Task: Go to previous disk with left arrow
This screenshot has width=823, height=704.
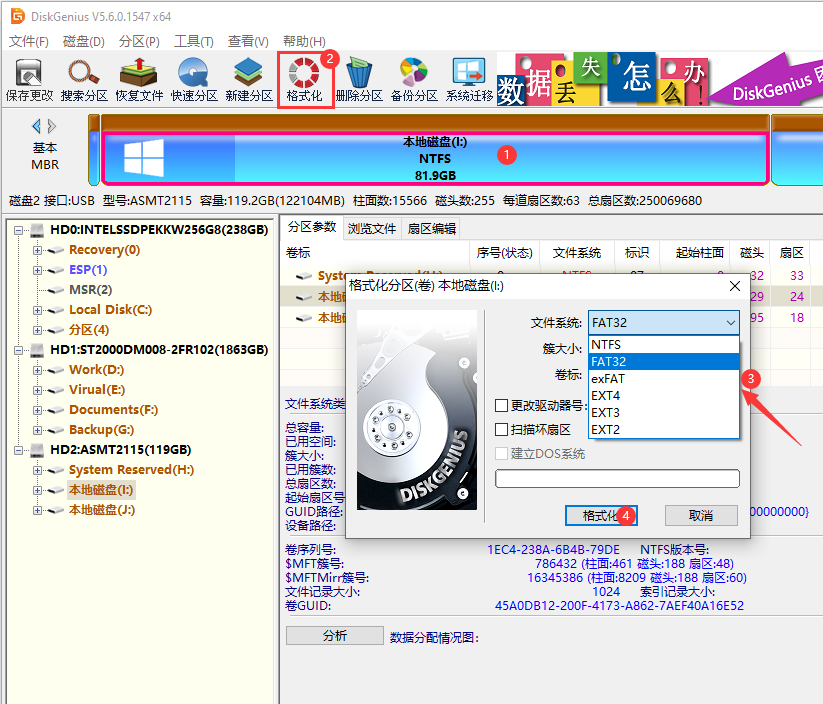Action: pyautogui.click(x=36, y=126)
